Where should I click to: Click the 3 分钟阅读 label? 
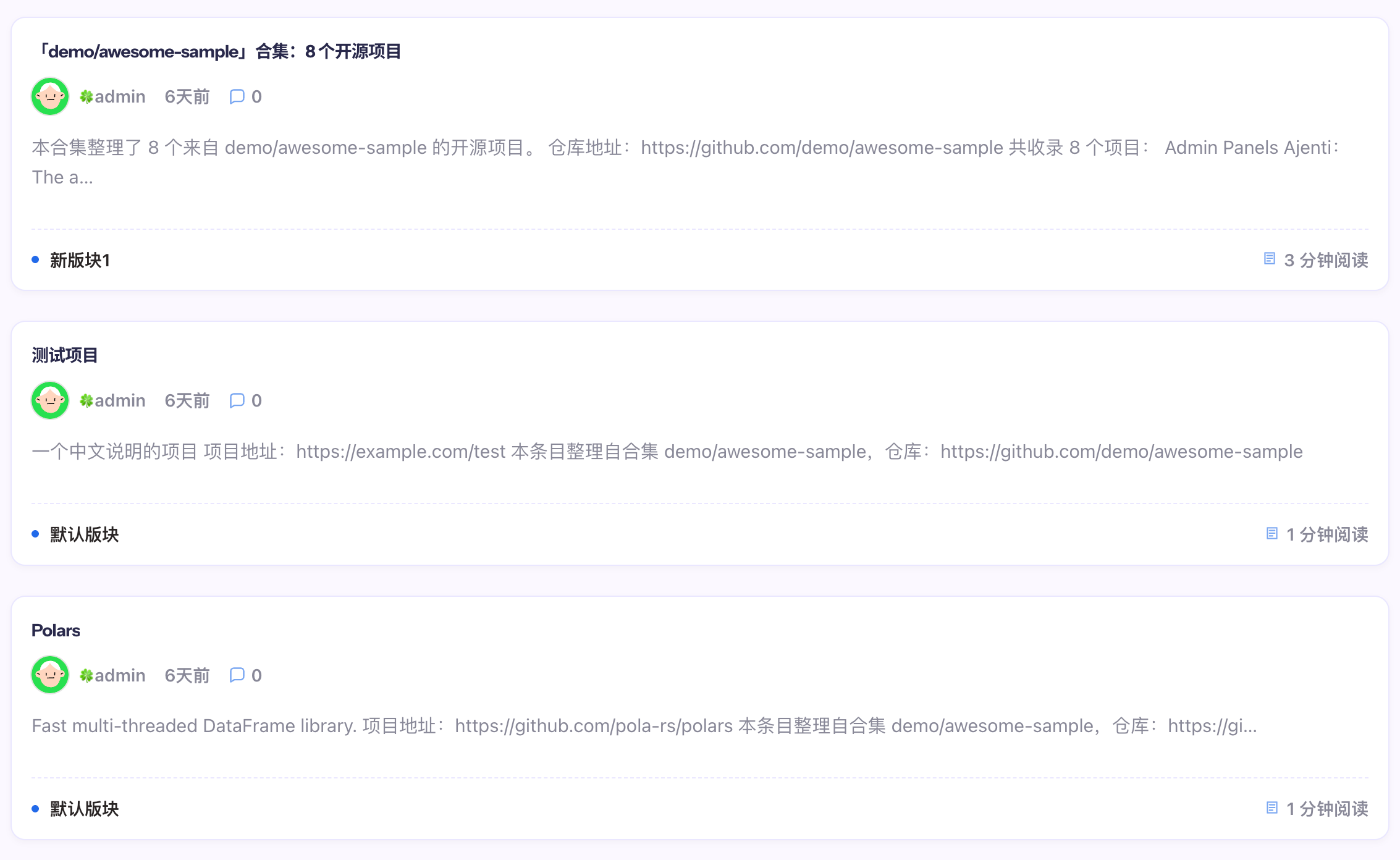click(x=1326, y=260)
